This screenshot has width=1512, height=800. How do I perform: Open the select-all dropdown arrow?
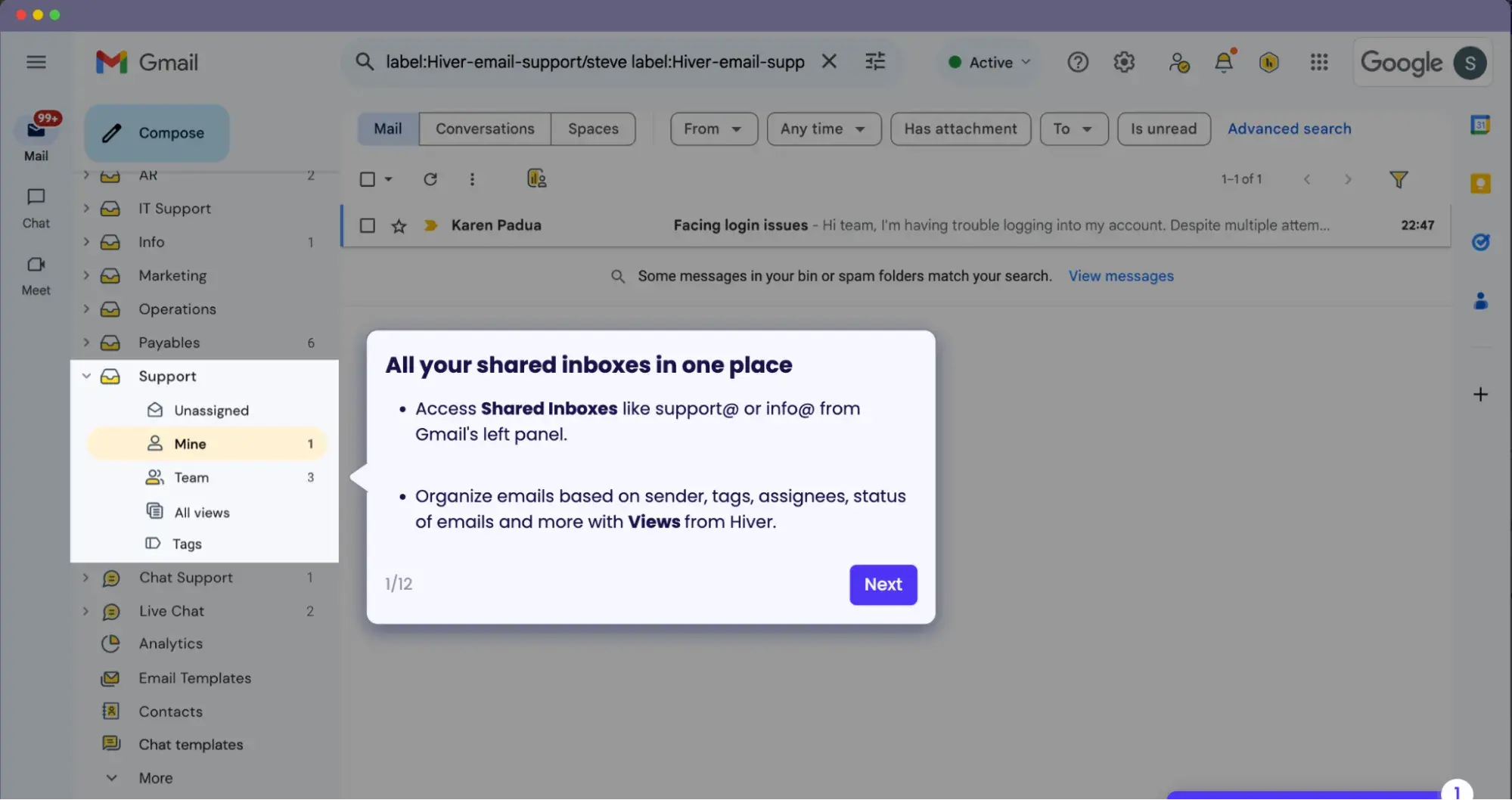(x=388, y=179)
